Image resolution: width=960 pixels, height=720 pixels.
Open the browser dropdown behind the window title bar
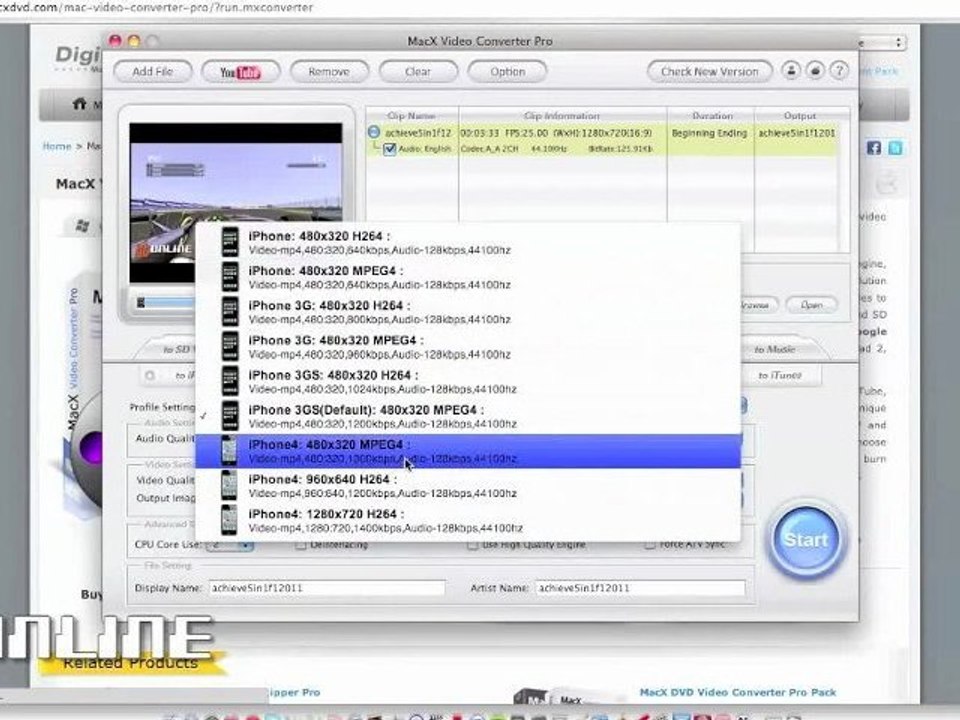[x=883, y=42]
